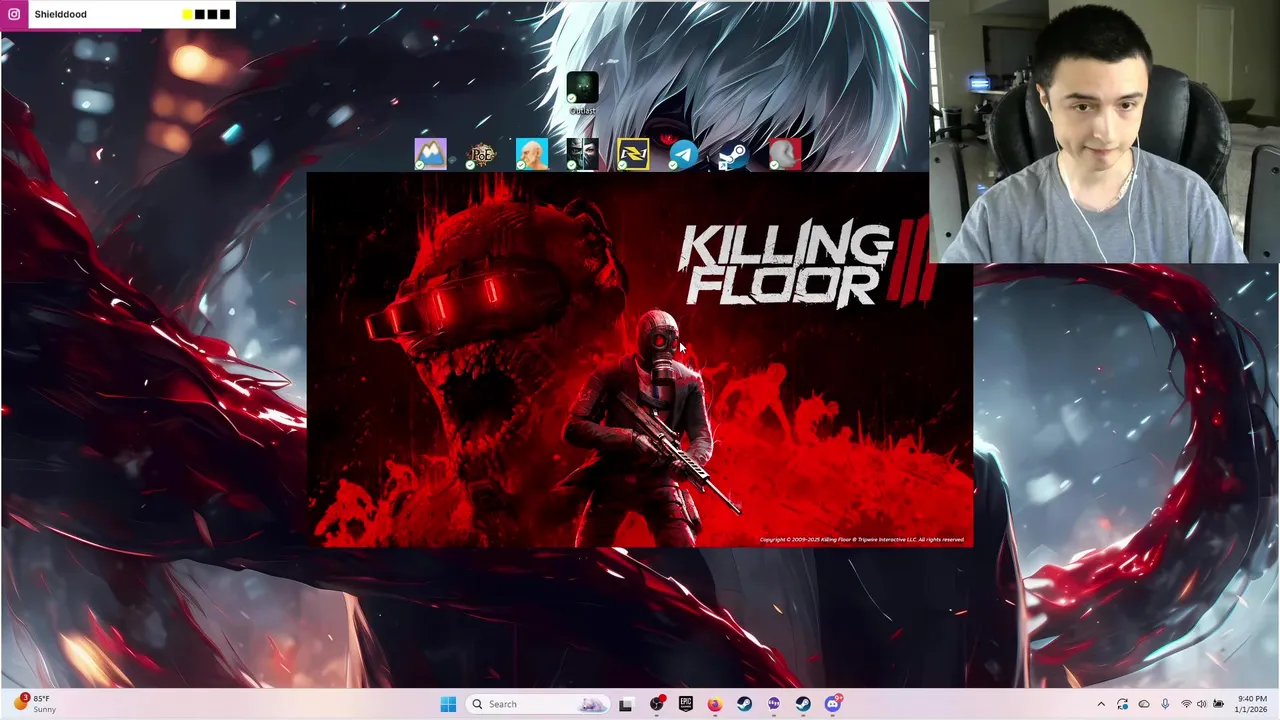Launch Path of Exile (PoE) desktop icon
Viewport: 1280px width, 720px height.
[482, 154]
